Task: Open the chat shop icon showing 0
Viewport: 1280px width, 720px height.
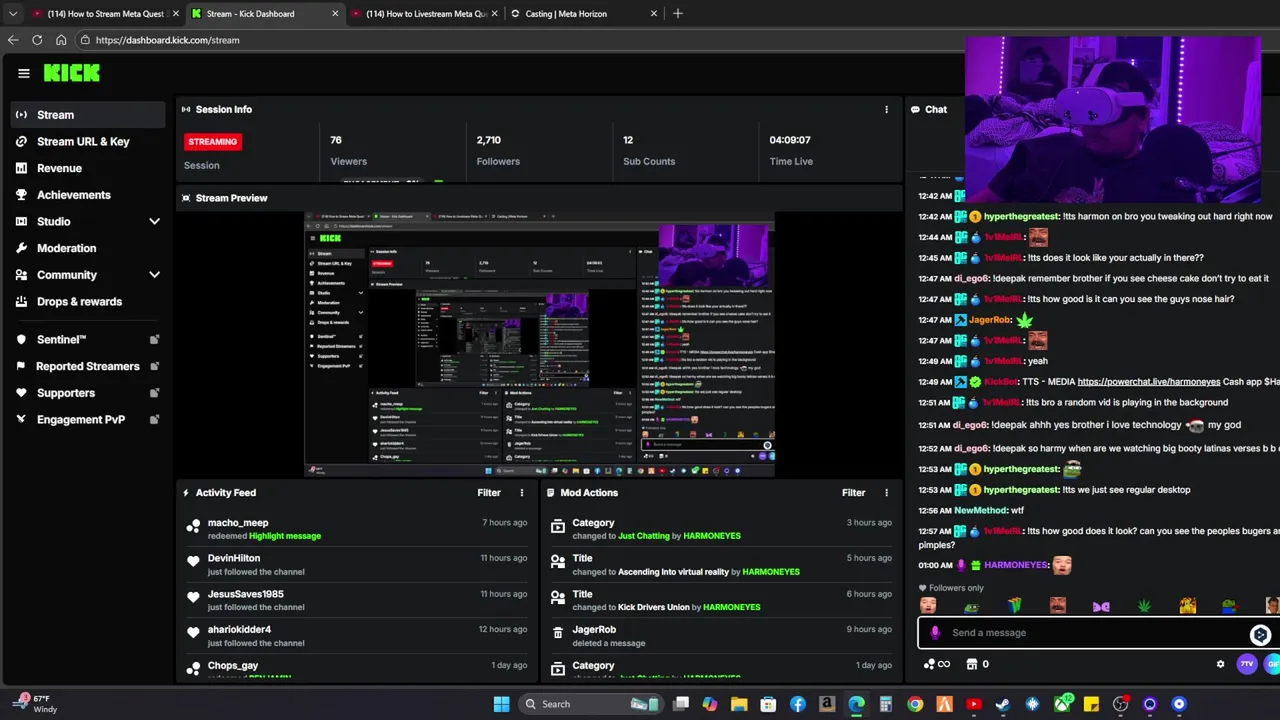Action: [978, 664]
